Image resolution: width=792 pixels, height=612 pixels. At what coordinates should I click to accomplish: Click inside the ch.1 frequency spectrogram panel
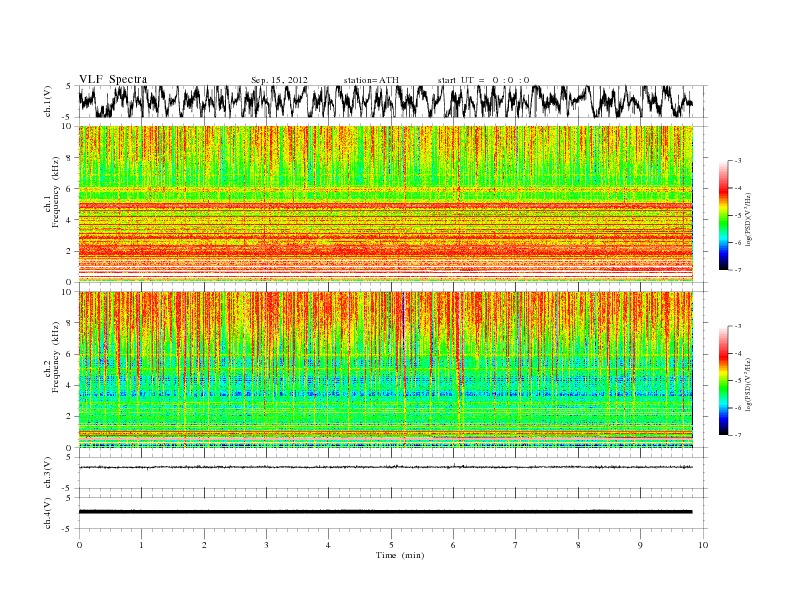(x=386, y=204)
